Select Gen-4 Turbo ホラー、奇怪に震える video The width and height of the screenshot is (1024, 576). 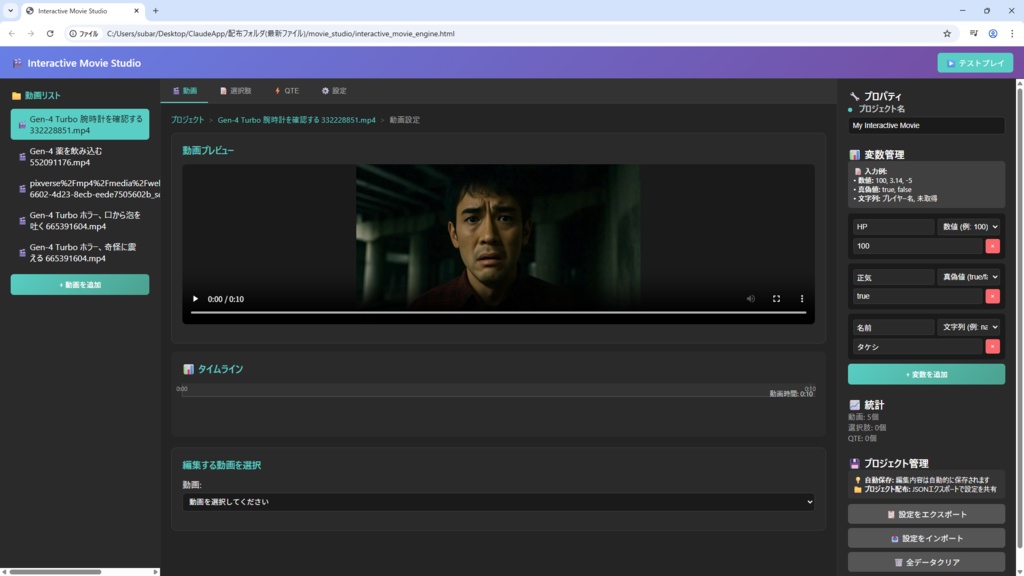coord(80,253)
